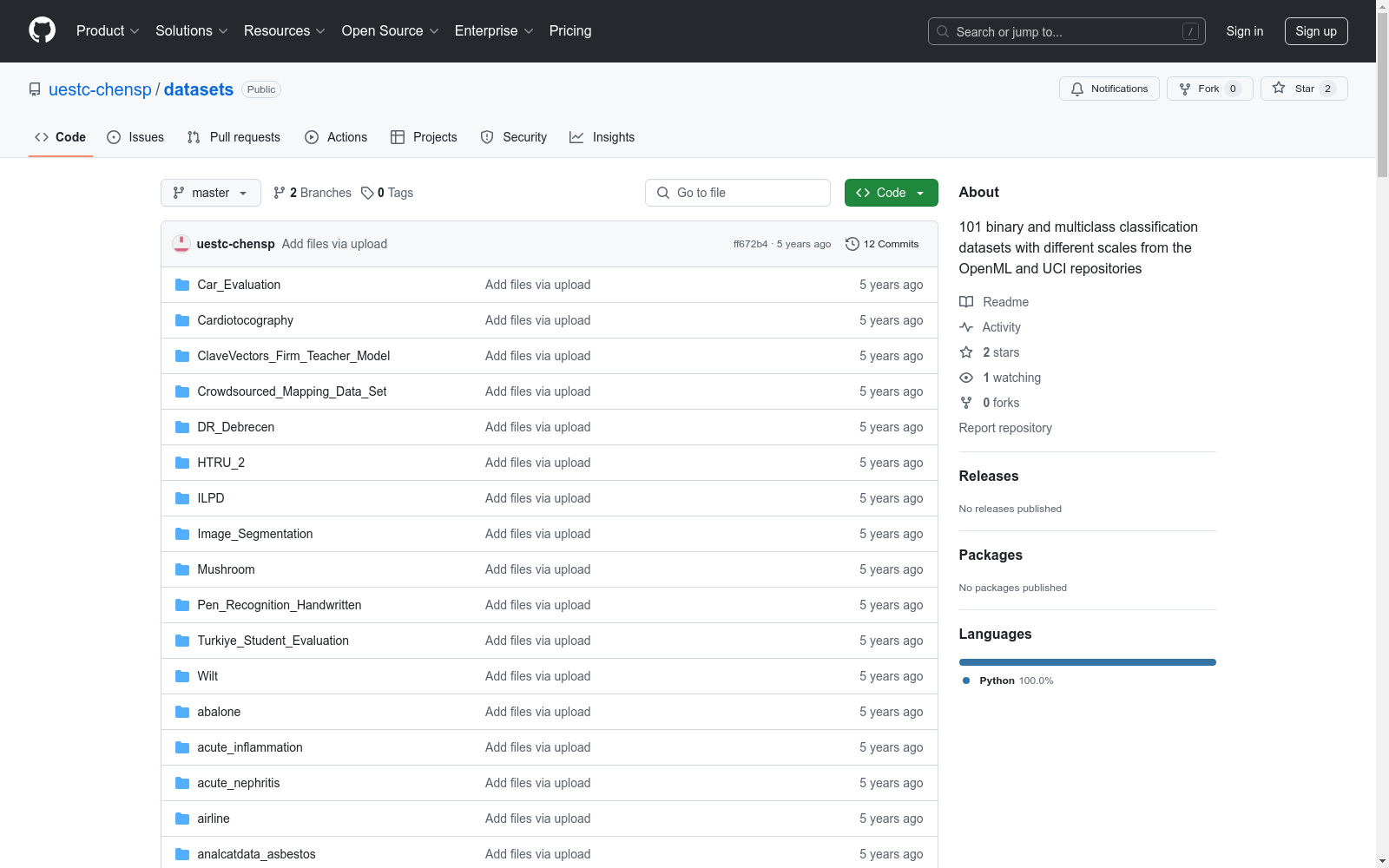This screenshot has height=868, width=1389.
Task: Star the datasets repository
Action: click(x=1303, y=89)
